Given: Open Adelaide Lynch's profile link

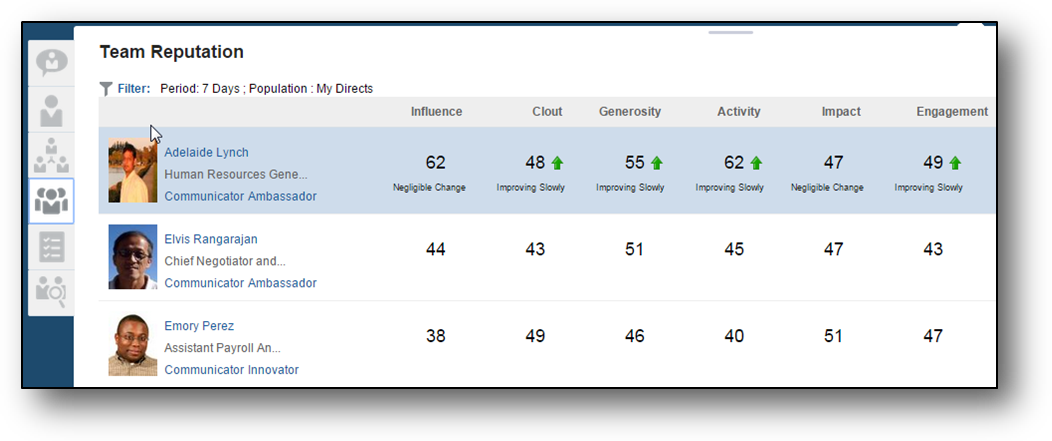Looking at the screenshot, I should point(206,153).
